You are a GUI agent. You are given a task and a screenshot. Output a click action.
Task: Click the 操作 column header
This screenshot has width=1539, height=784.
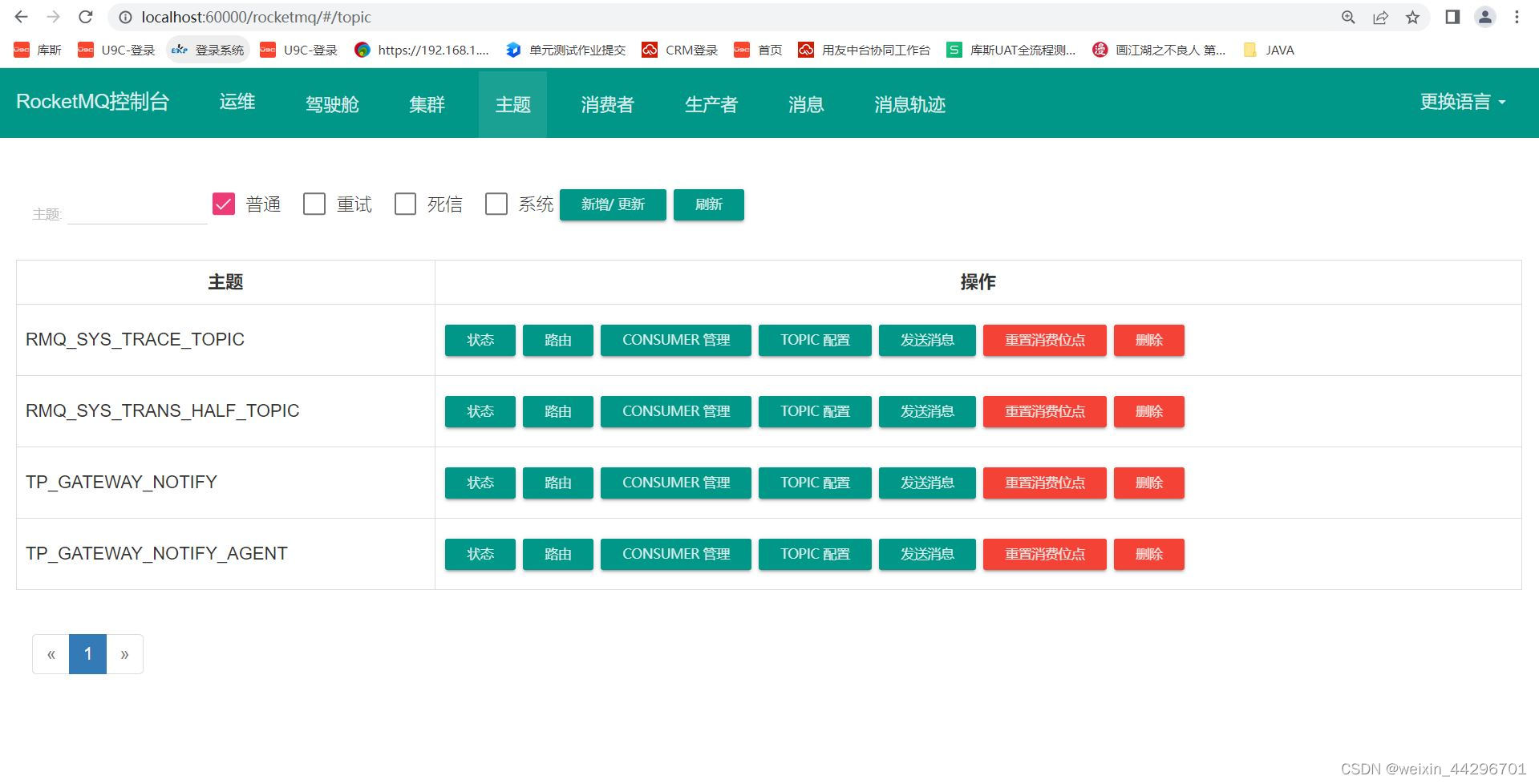(978, 282)
